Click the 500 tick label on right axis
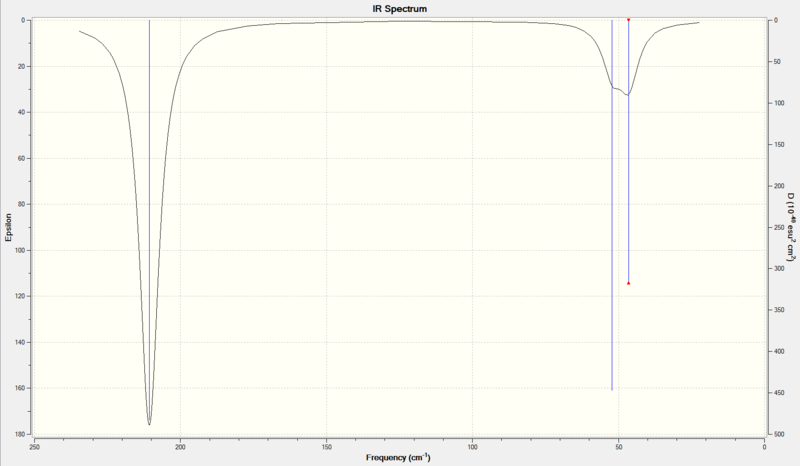Screen dimensions: 800x466 pyautogui.click(x=779, y=434)
